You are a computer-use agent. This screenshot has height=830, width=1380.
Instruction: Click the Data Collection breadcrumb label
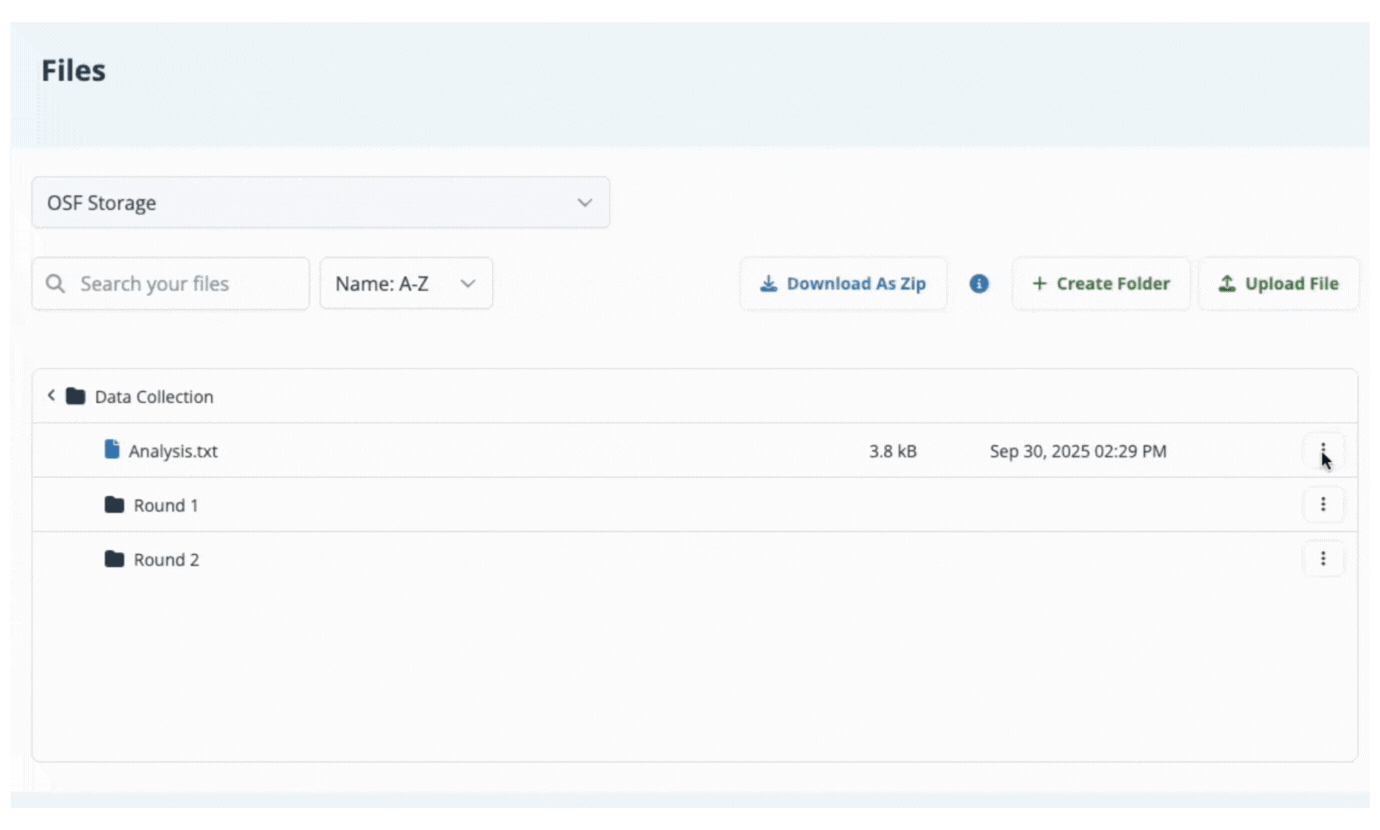[154, 397]
